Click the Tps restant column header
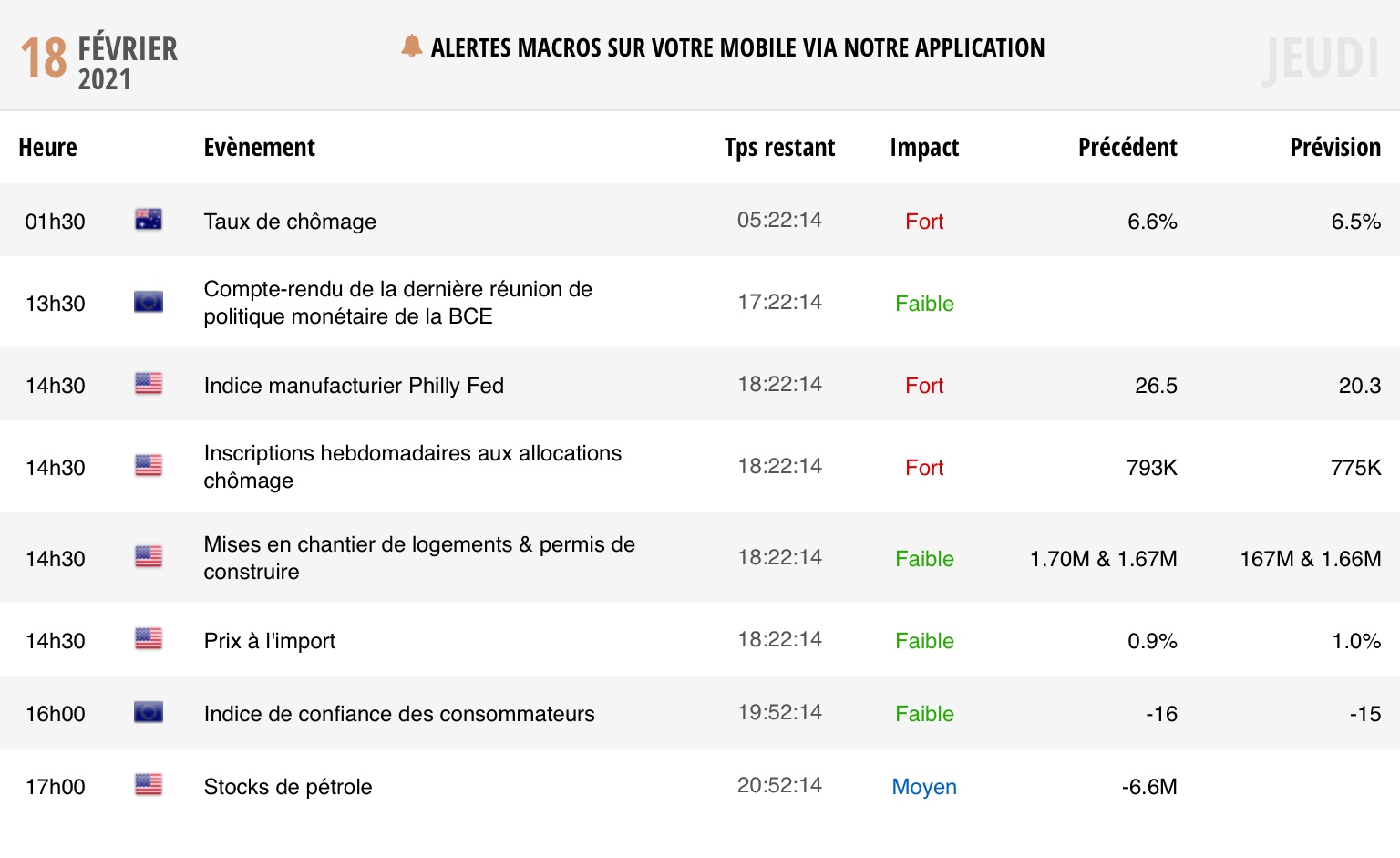 tap(779, 148)
